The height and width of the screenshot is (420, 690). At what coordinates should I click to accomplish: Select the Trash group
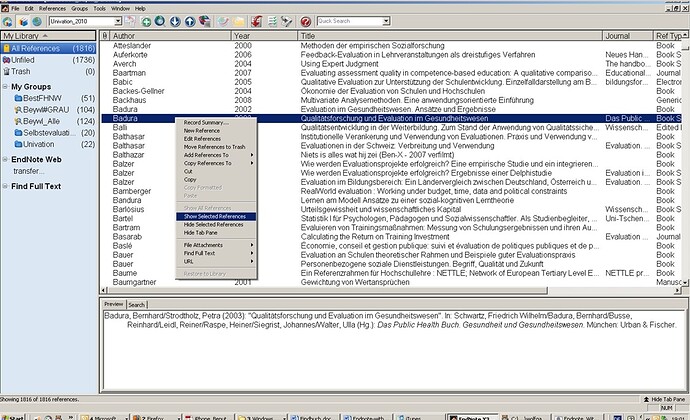pos(48,71)
